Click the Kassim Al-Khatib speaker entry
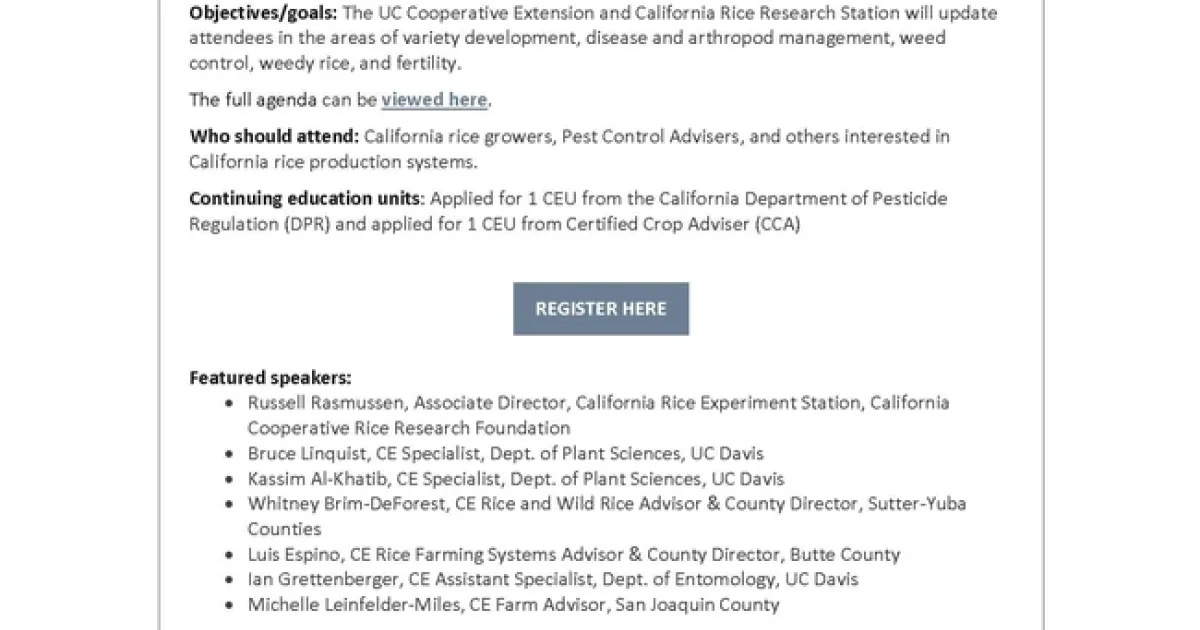 (x=516, y=478)
